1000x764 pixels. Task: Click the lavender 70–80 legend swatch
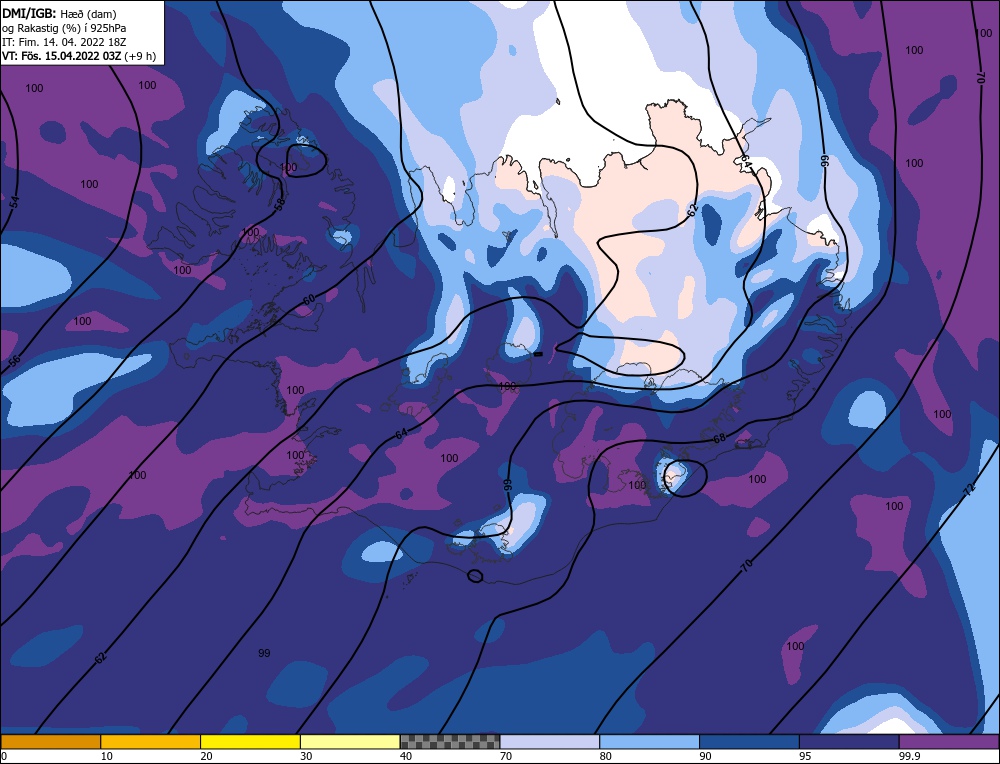550,741
